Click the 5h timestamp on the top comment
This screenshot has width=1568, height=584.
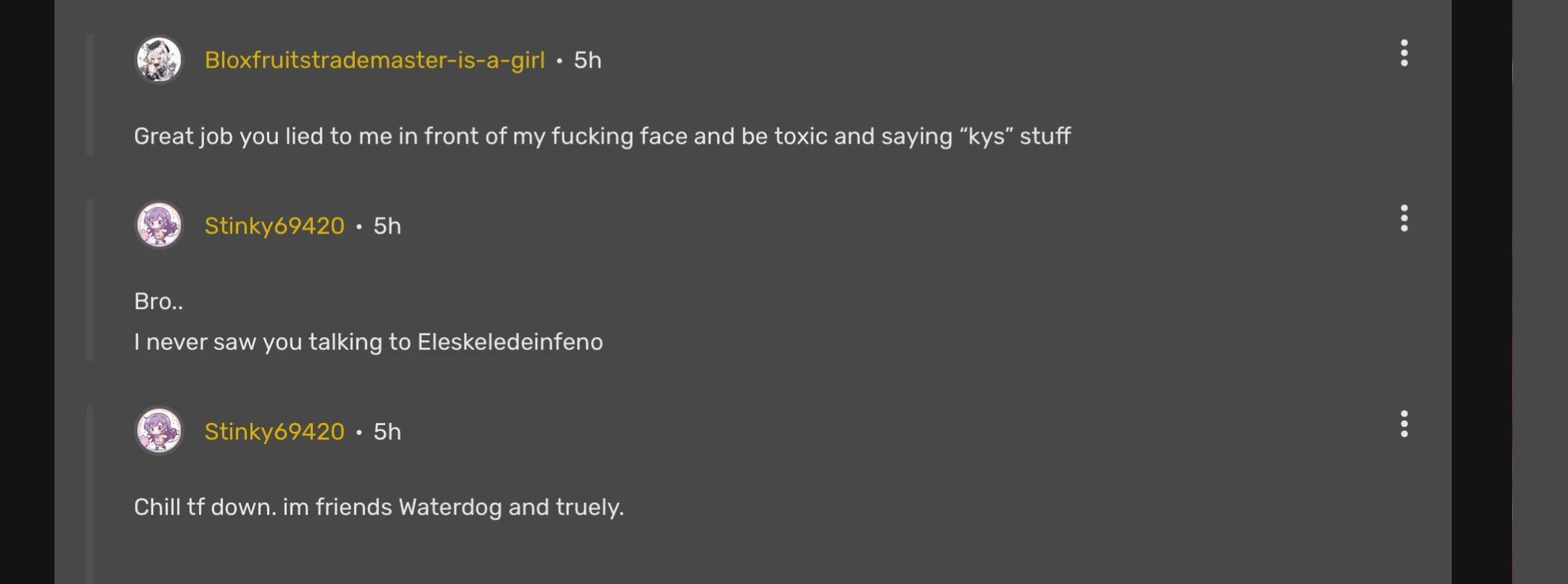pos(588,61)
